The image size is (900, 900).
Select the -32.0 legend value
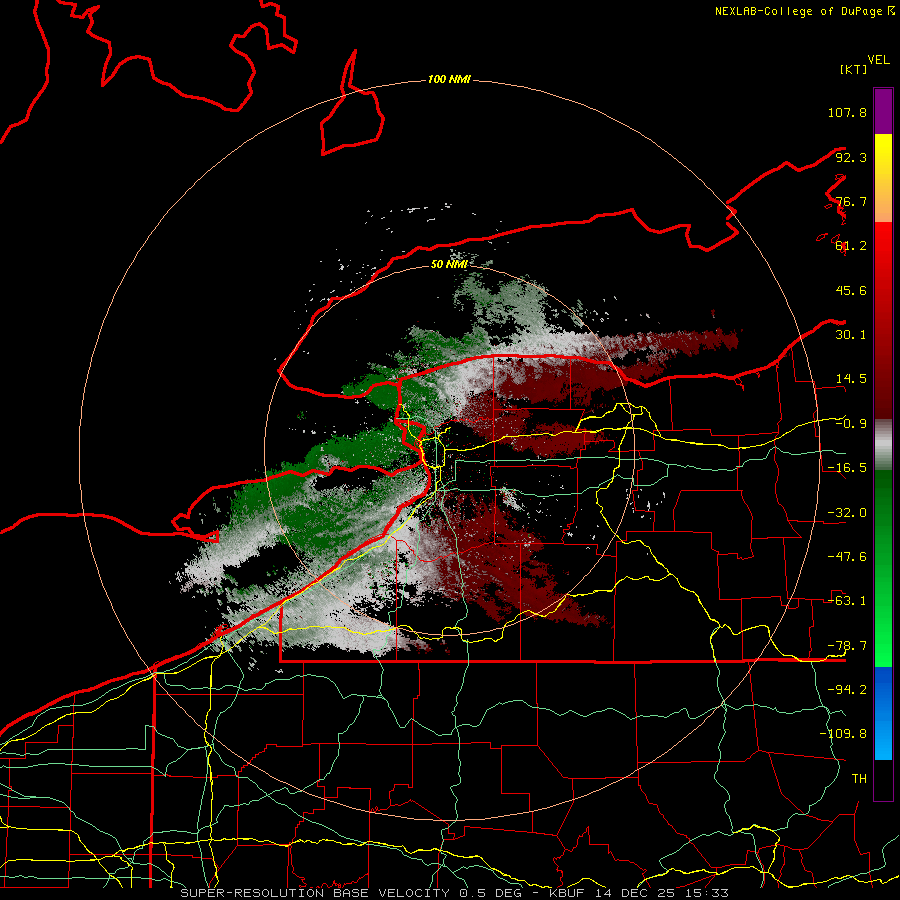847,513
